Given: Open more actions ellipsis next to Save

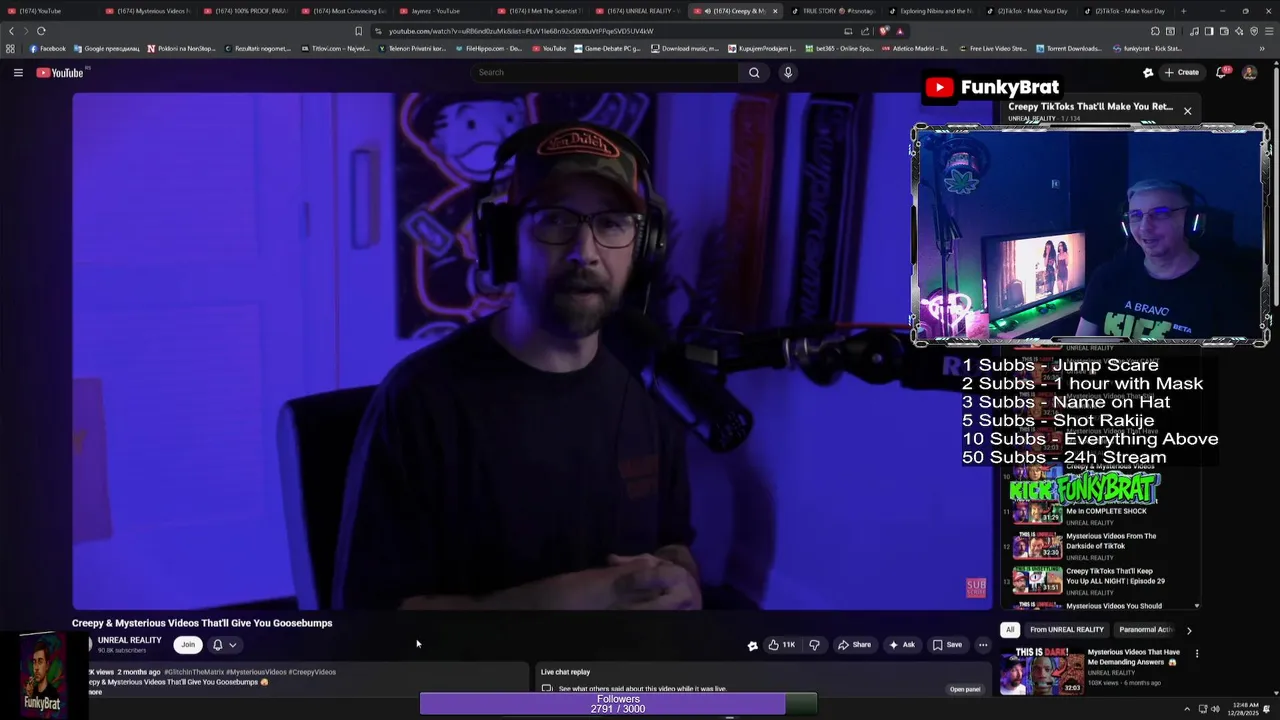Looking at the screenshot, I should (x=983, y=645).
